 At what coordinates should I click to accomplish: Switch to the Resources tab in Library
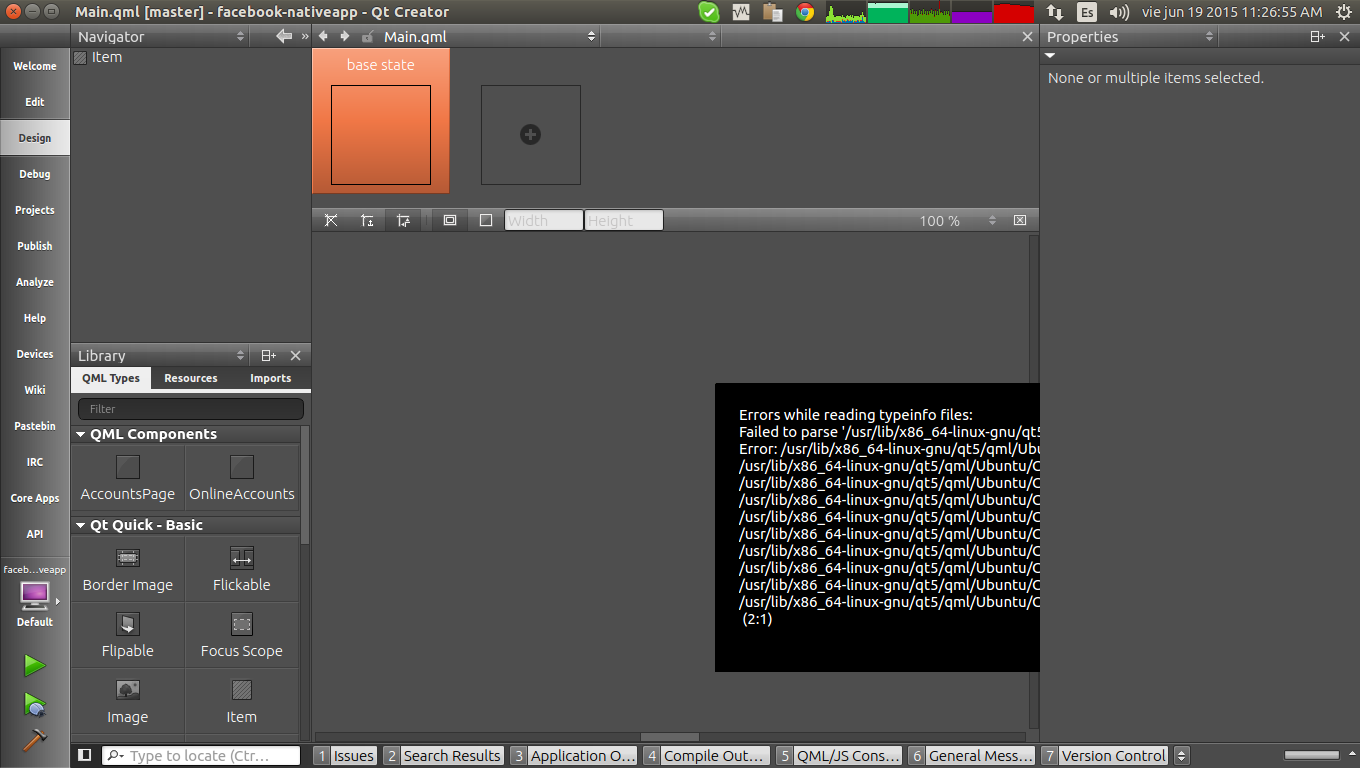coord(190,378)
